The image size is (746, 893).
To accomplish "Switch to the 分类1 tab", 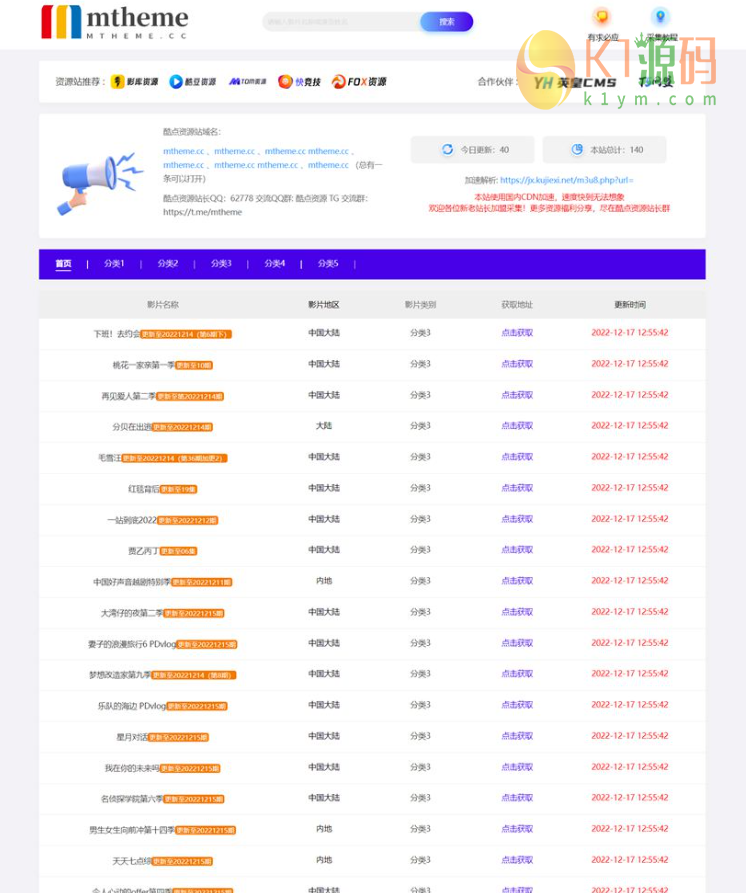I will 114,264.
